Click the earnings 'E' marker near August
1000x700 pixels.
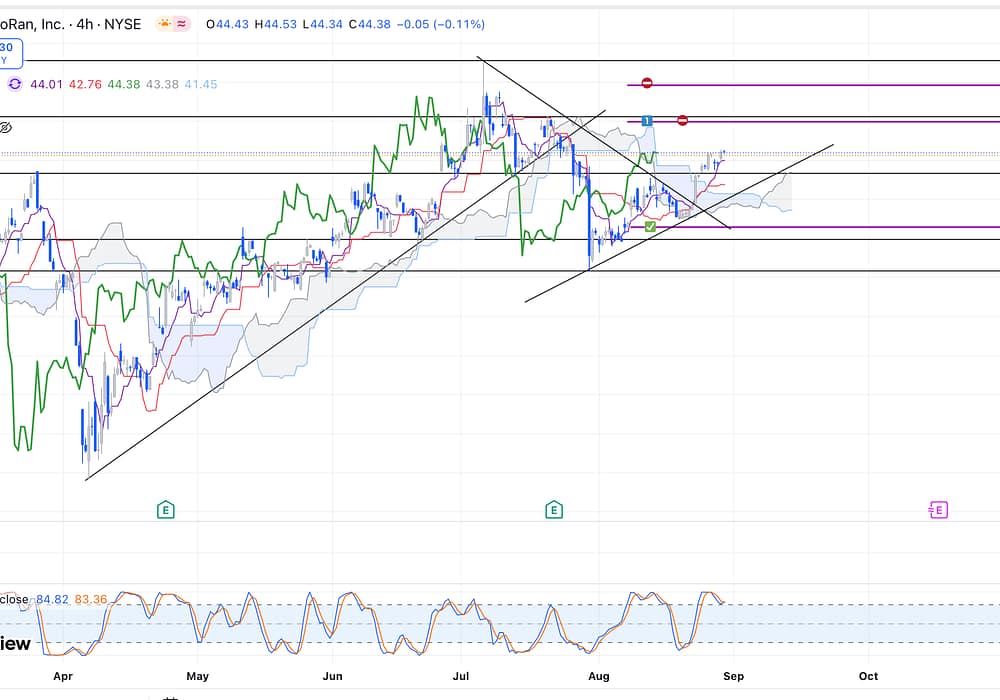pyautogui.click(x=554, y=510)
